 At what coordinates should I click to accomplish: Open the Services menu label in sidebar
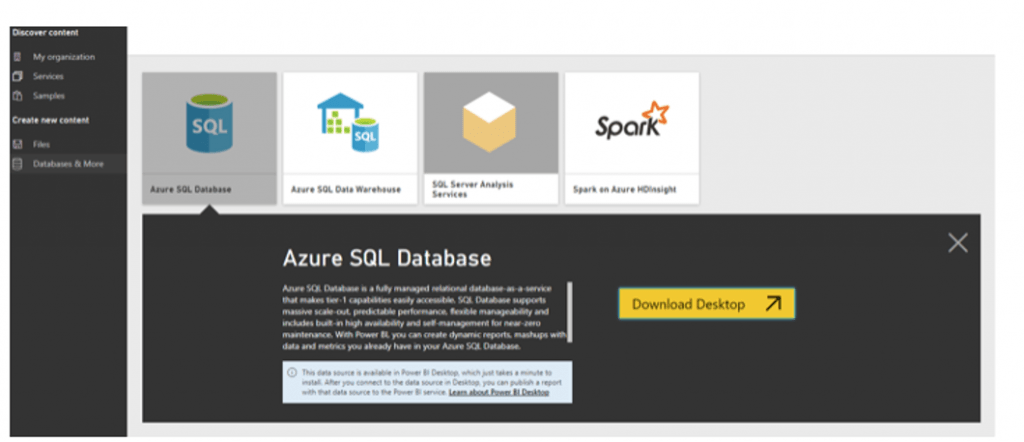click(x=48, y=77)
